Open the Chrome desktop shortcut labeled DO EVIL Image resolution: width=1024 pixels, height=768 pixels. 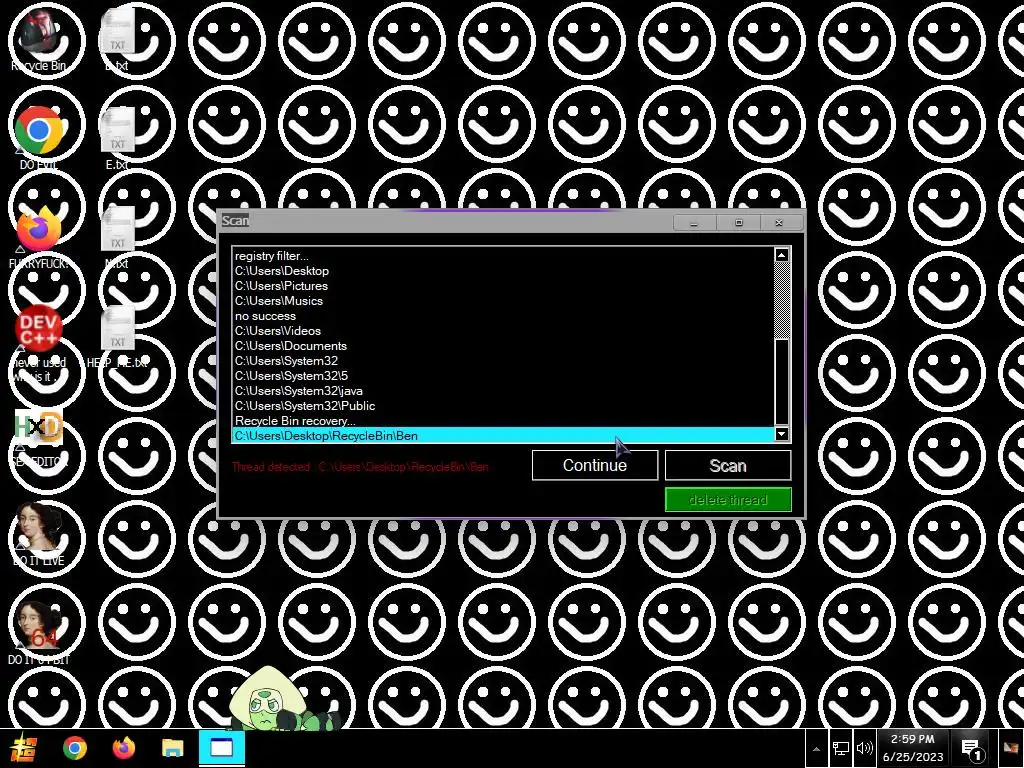[x=39, y=137]
